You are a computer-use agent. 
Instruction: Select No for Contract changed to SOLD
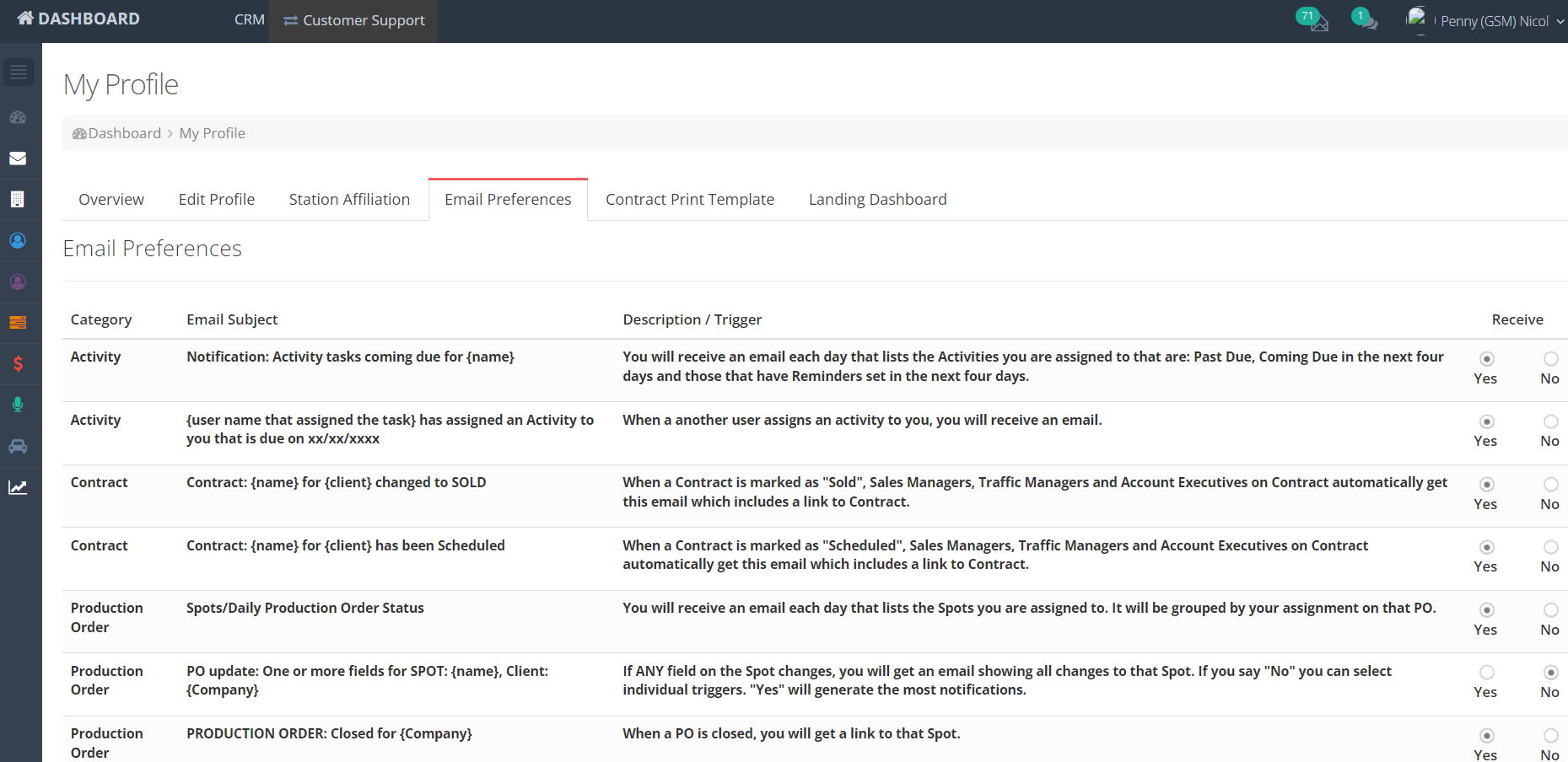1551,485
